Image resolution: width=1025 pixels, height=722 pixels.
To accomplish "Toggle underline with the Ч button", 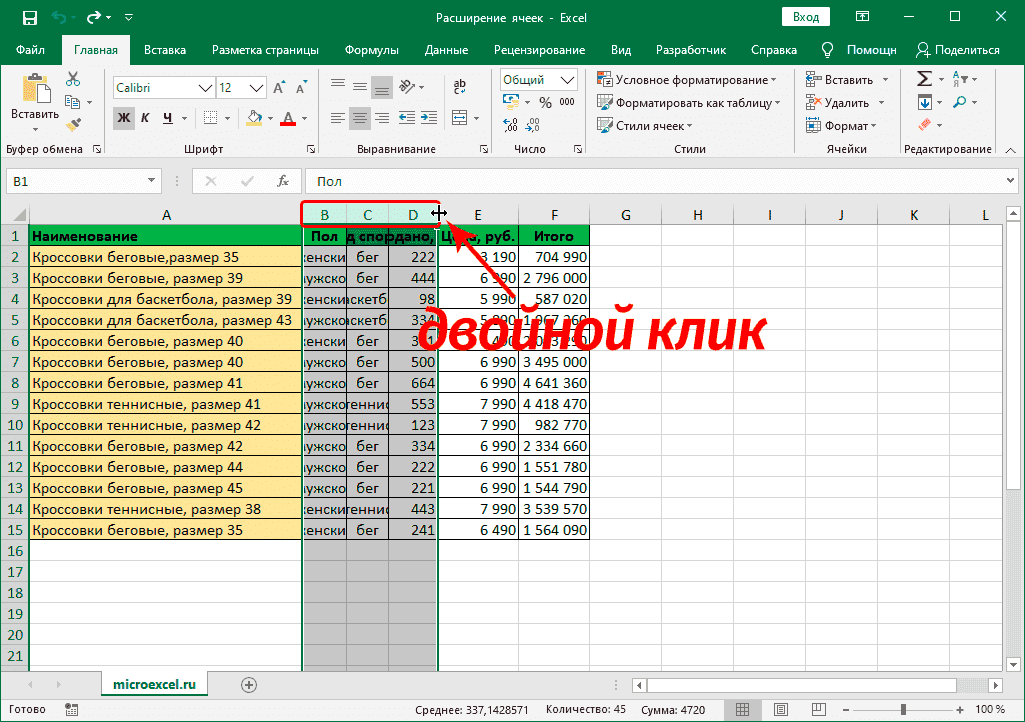I will pos(168,117).
